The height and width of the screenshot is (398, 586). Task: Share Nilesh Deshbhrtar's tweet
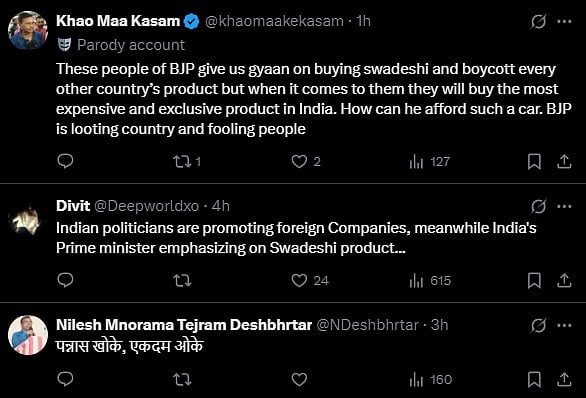point(564,380)
